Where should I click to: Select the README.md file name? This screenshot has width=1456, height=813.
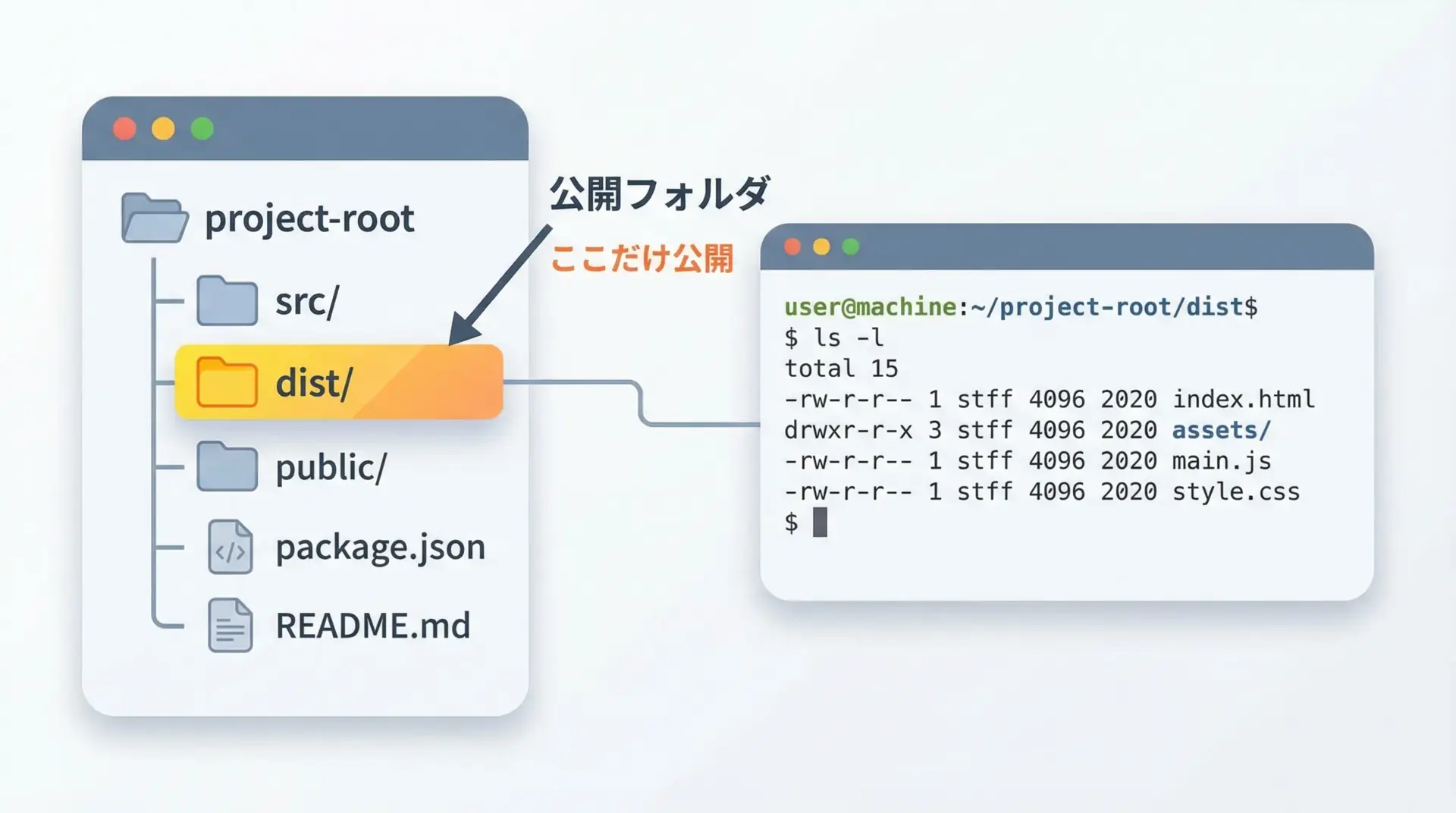coord(372,626)
